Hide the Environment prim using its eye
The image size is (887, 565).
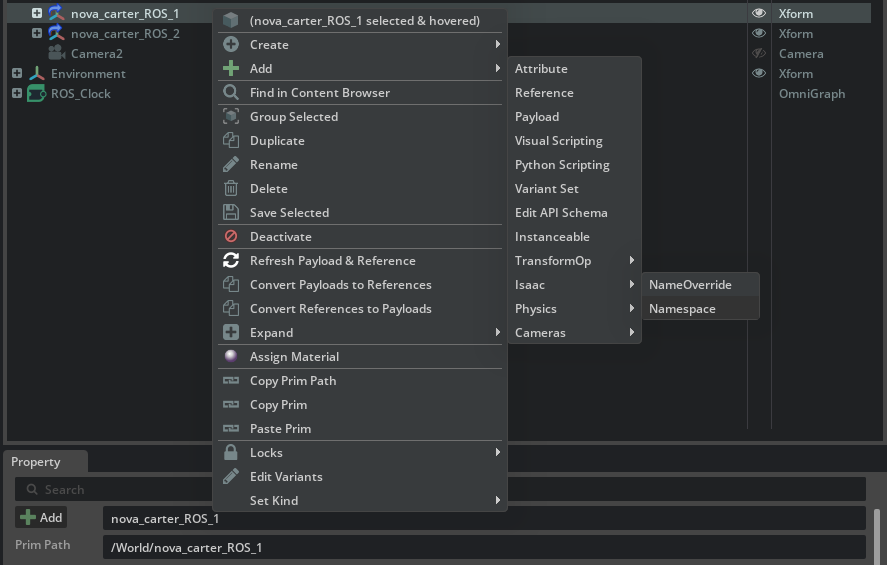759,74
